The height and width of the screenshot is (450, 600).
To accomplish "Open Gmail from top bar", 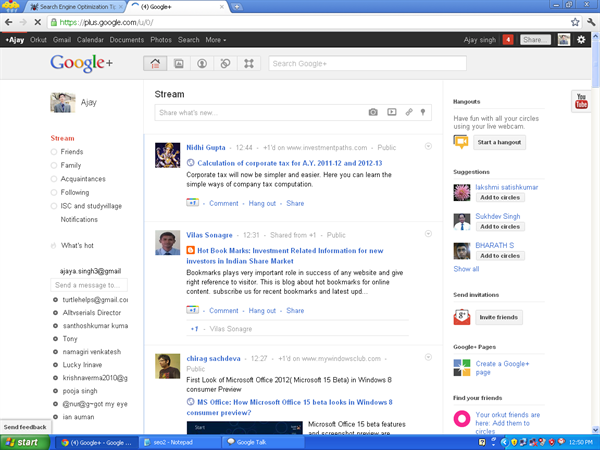I will [x=62, y=40].
